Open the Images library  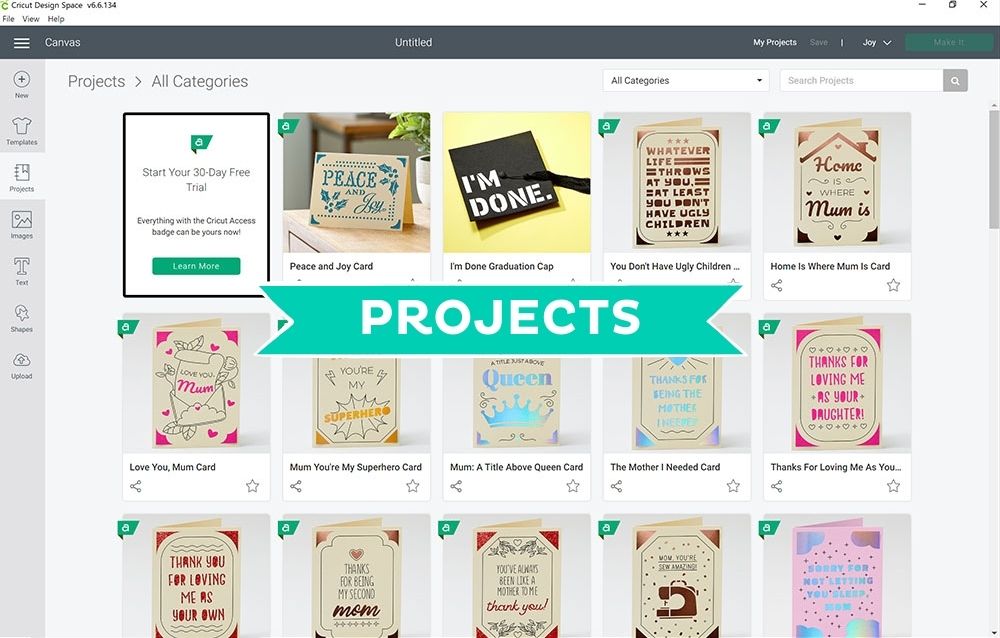pyautogui.click(x=22, y=225)
